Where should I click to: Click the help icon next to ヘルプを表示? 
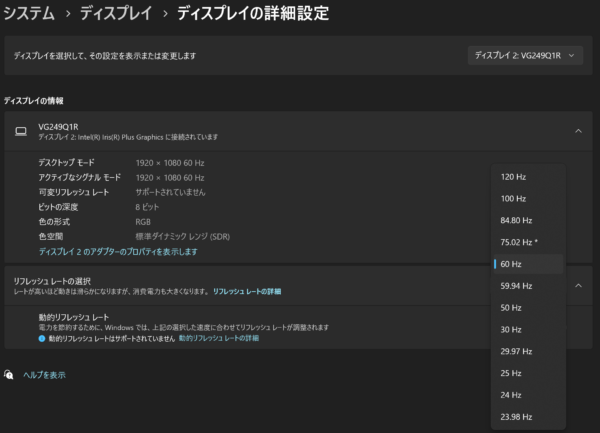coord(10,375)
